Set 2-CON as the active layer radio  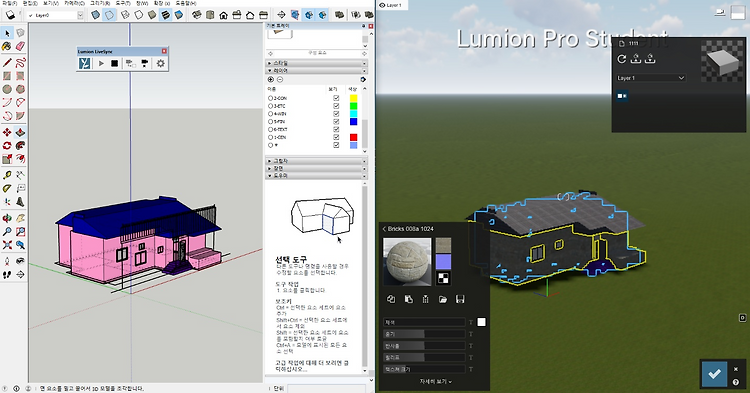pos(270,98)
